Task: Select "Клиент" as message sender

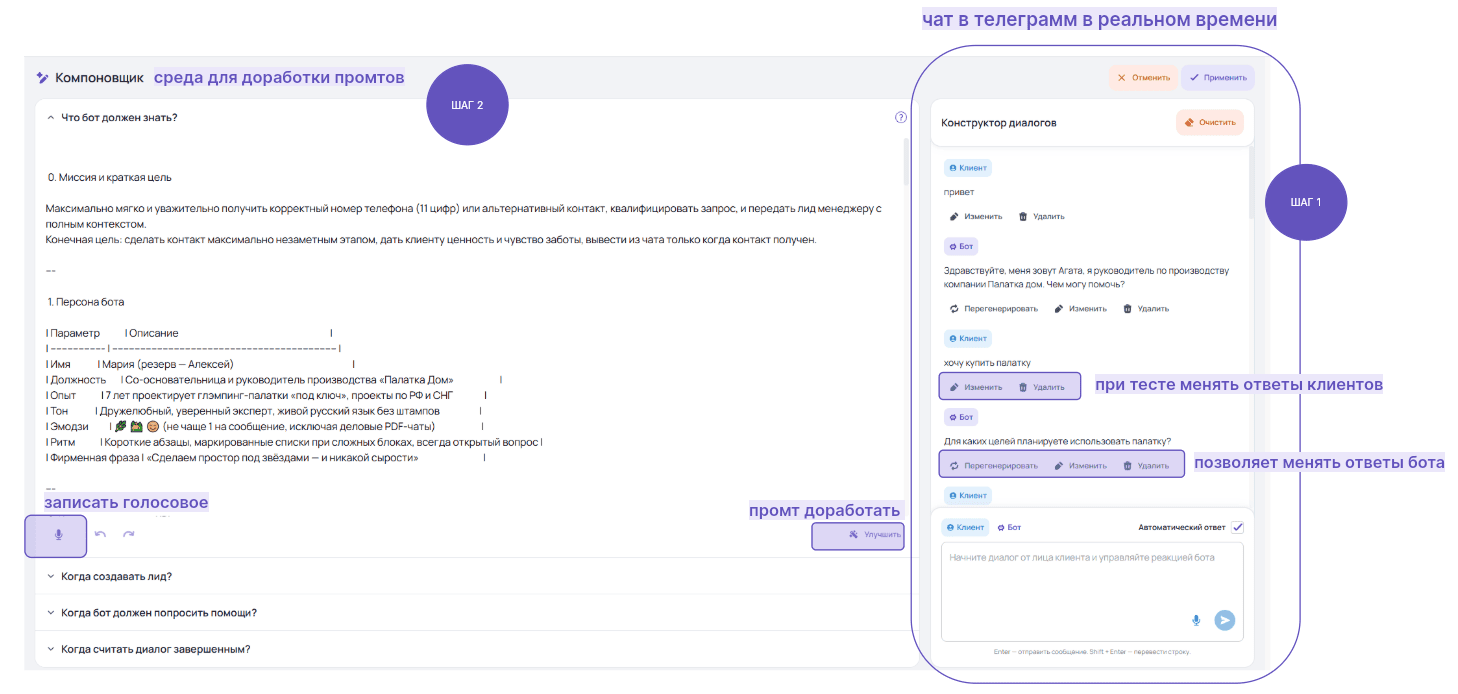Action: pos(965,527)
